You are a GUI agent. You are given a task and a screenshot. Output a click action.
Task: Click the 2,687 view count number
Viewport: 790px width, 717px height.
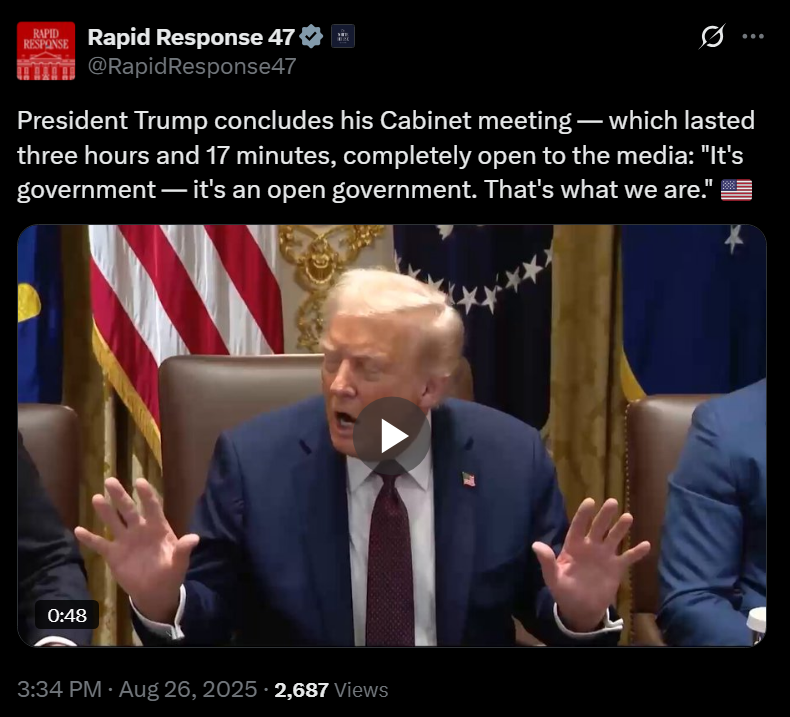click(x=301, y=690)
